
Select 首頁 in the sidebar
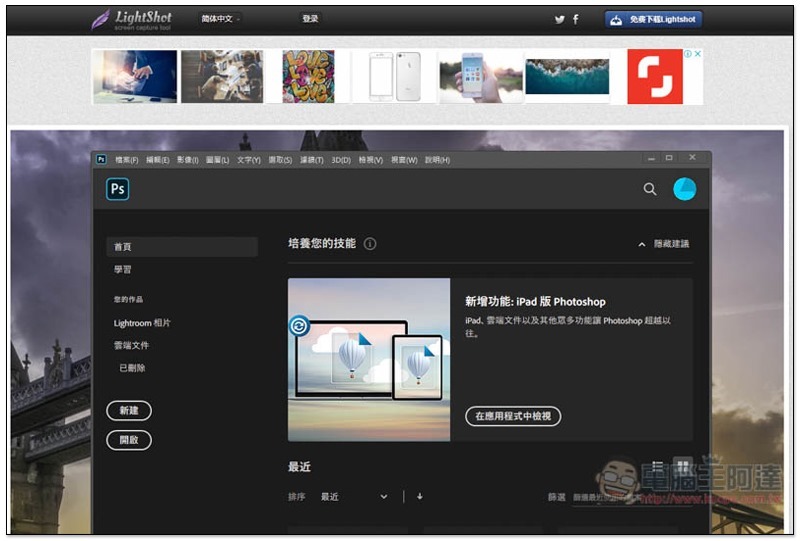pos(182,247)
